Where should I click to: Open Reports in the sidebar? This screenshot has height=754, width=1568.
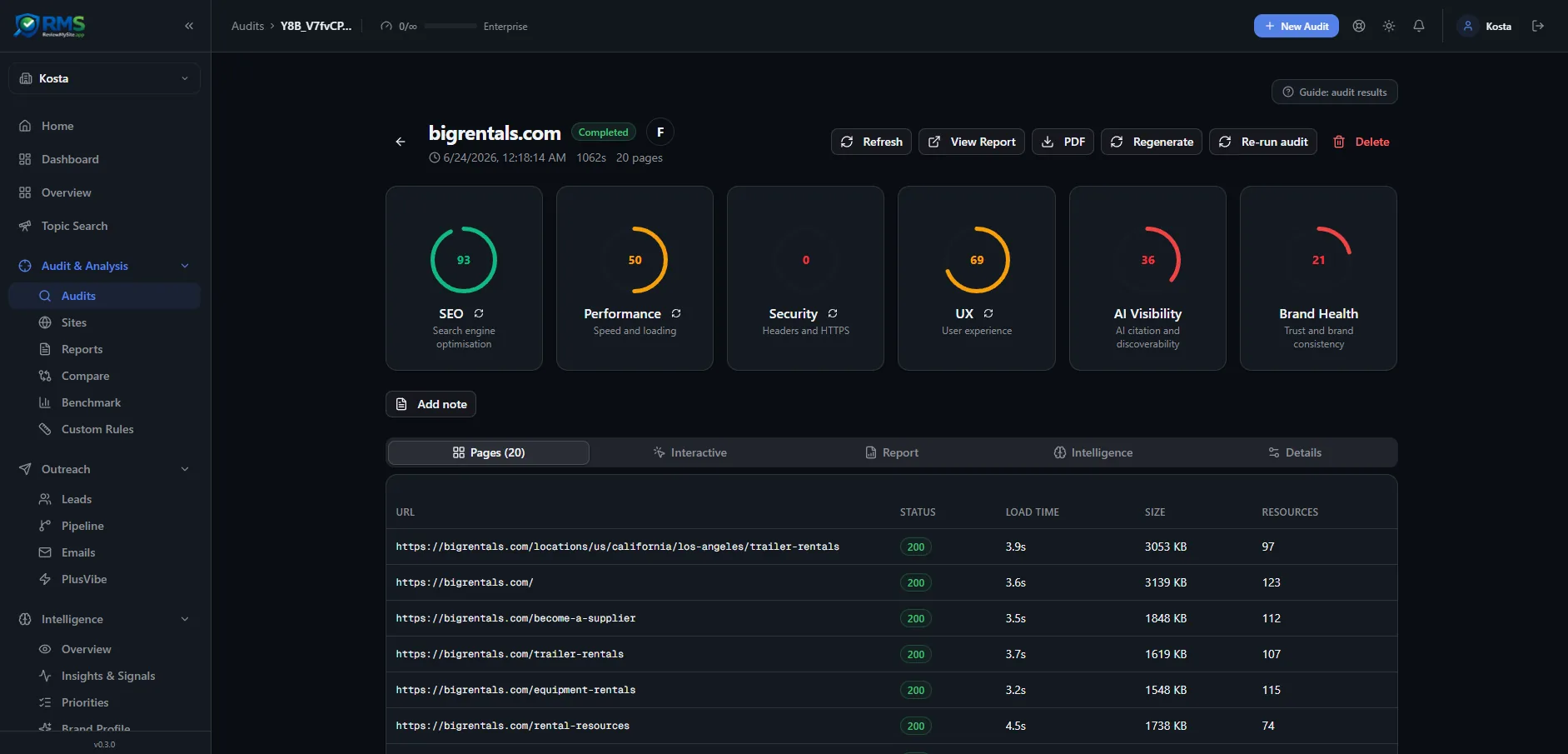pyautogui.click(x=104, y=349)
